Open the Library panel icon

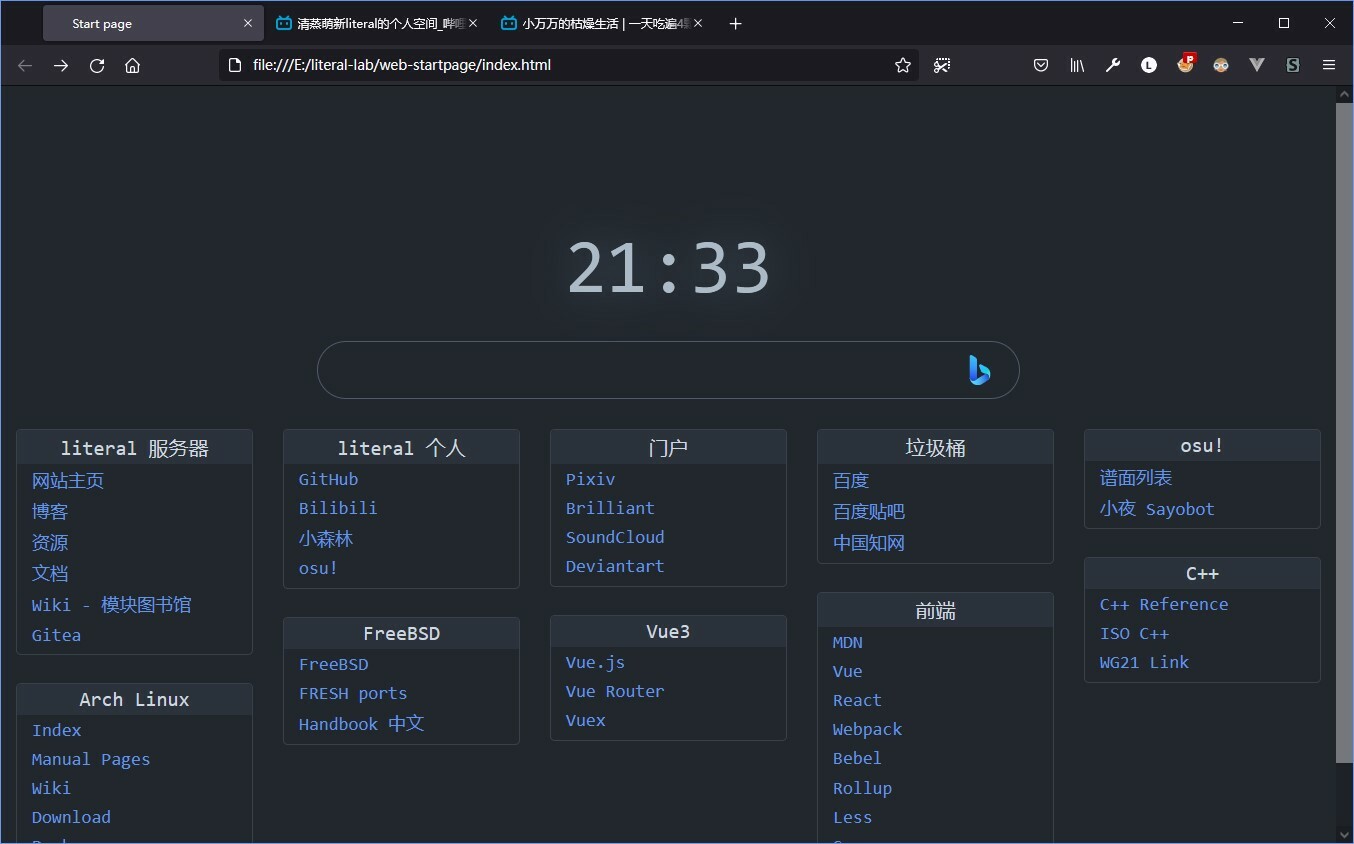coord(1077,65)
